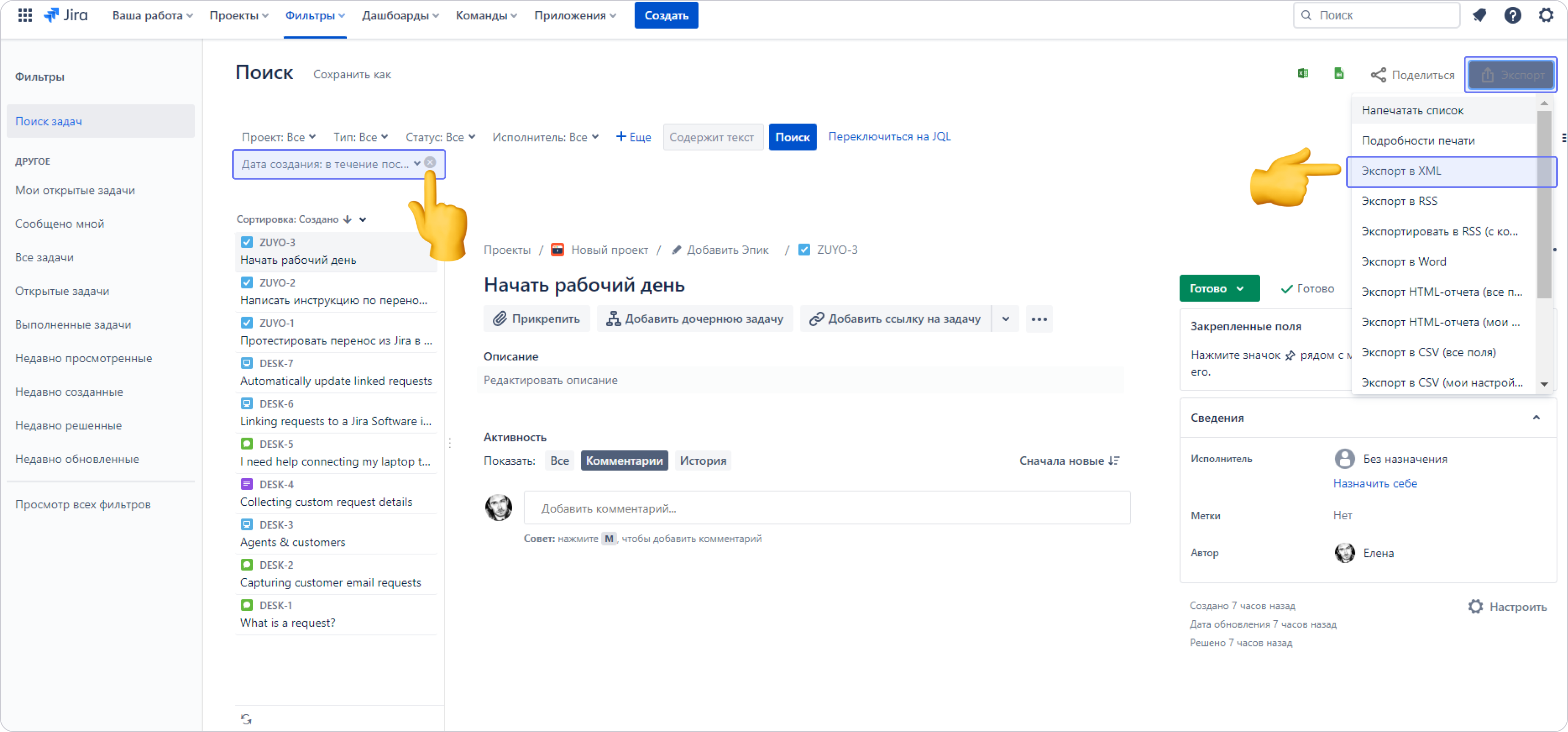Click the refresh icon below issue list
Screen dimensions: 1568x732
246,719
